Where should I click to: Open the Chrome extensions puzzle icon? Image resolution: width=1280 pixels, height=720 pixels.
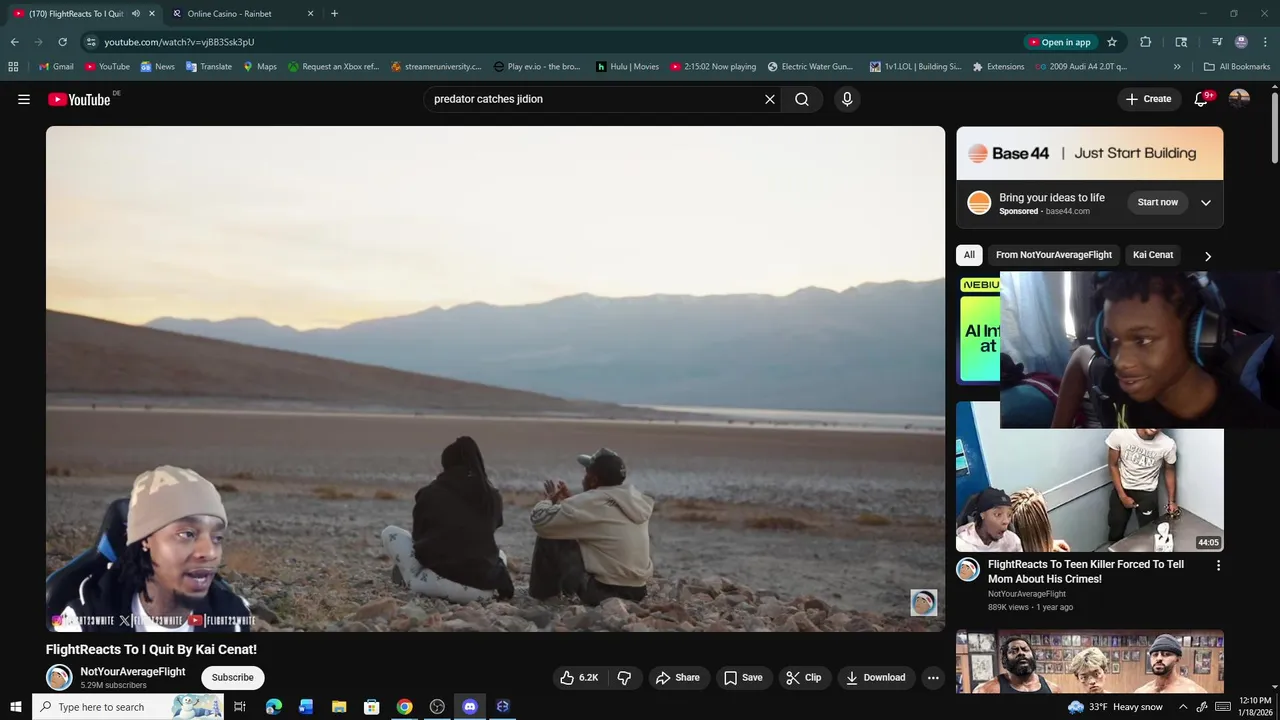(1146, 42)
